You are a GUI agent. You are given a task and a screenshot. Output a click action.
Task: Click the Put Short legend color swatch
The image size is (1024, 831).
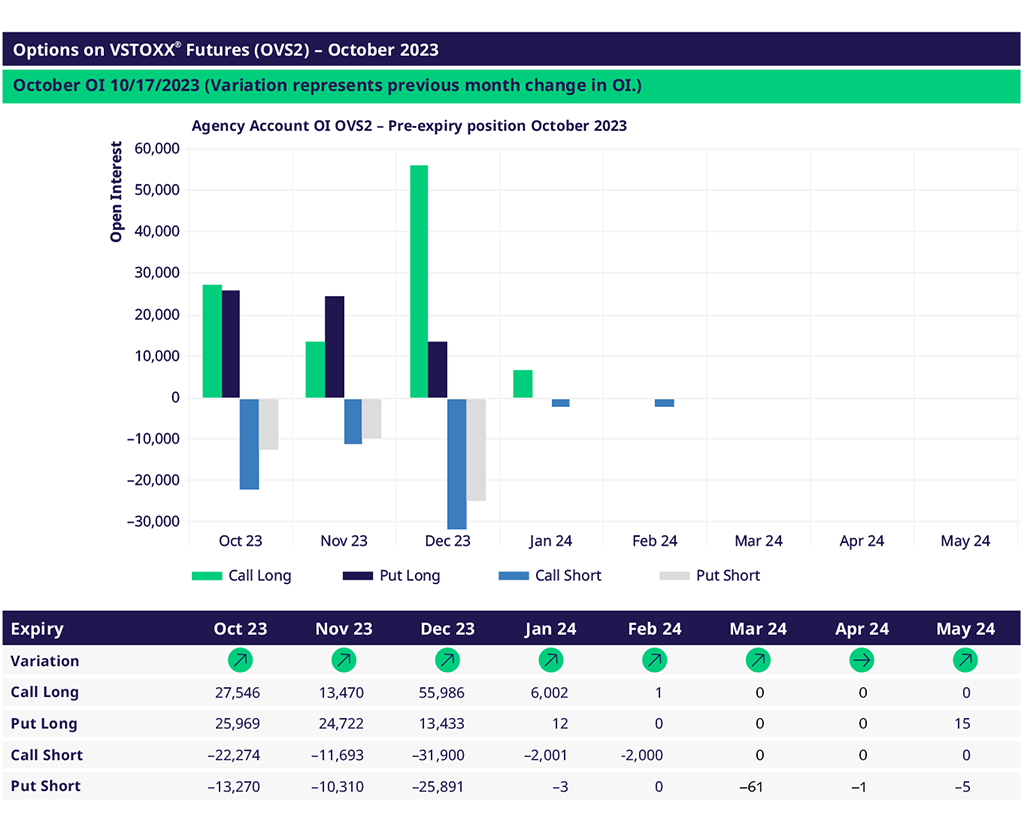click(674, 576)
